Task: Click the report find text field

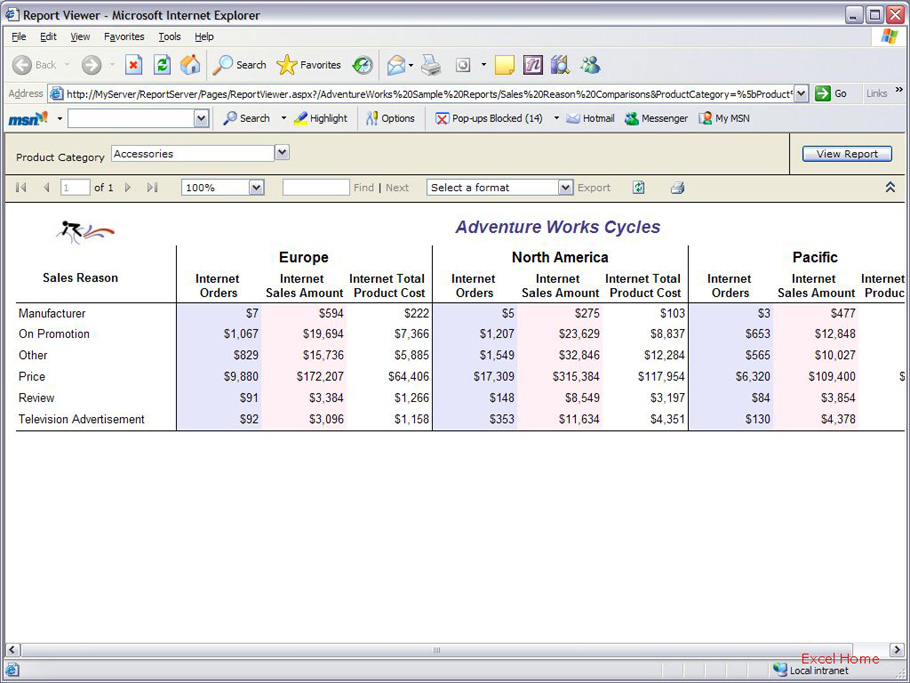Action: point(316,187)
